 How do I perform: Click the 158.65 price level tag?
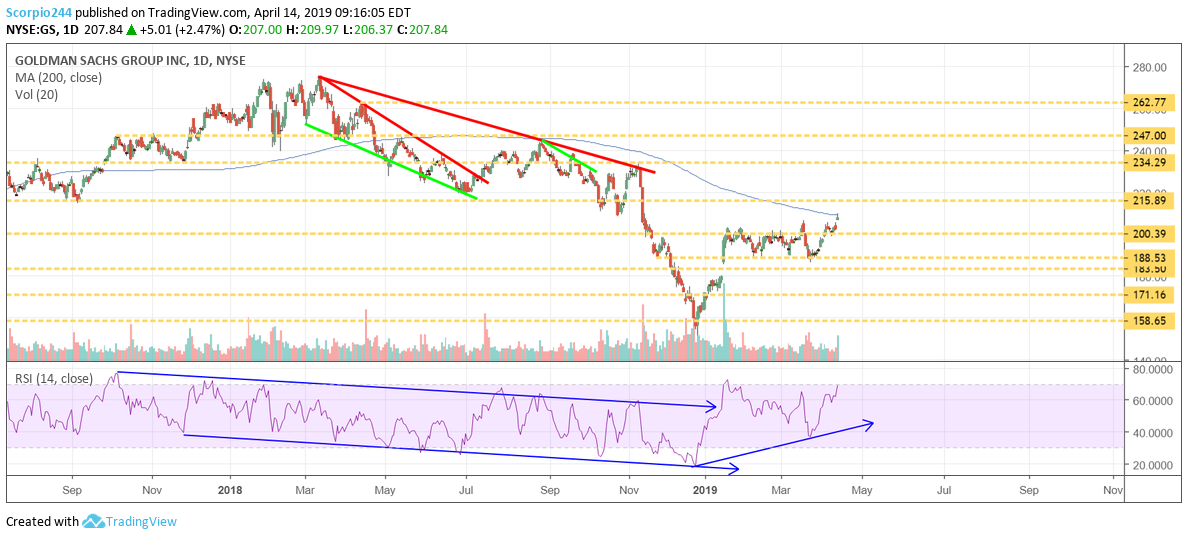(1150, 321)
